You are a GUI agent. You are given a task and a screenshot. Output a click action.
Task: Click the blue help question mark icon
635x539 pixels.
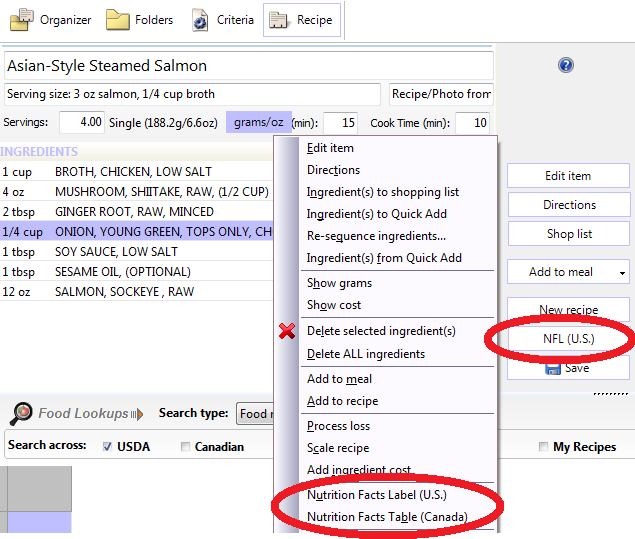pyautogui.click(x=565, y=66)
